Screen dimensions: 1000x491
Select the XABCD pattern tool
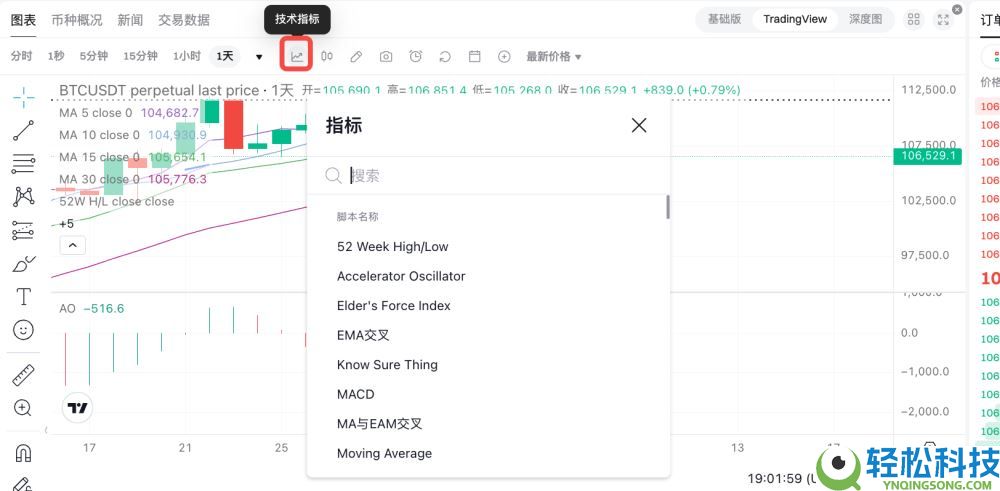[x=24, y=196]
